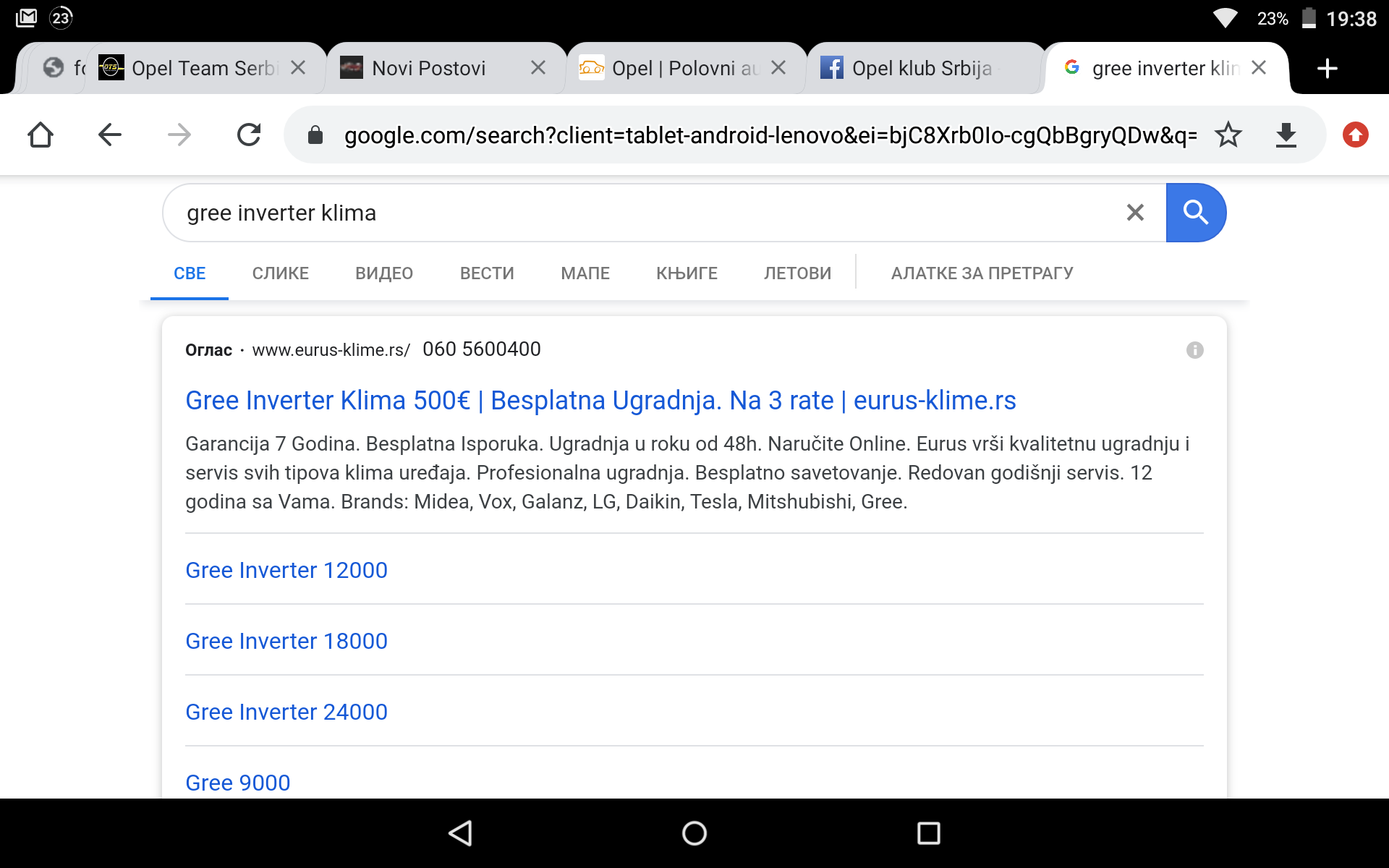Select the КЊИГЕ search filter
1389x868 pixels.
[687, 273]
